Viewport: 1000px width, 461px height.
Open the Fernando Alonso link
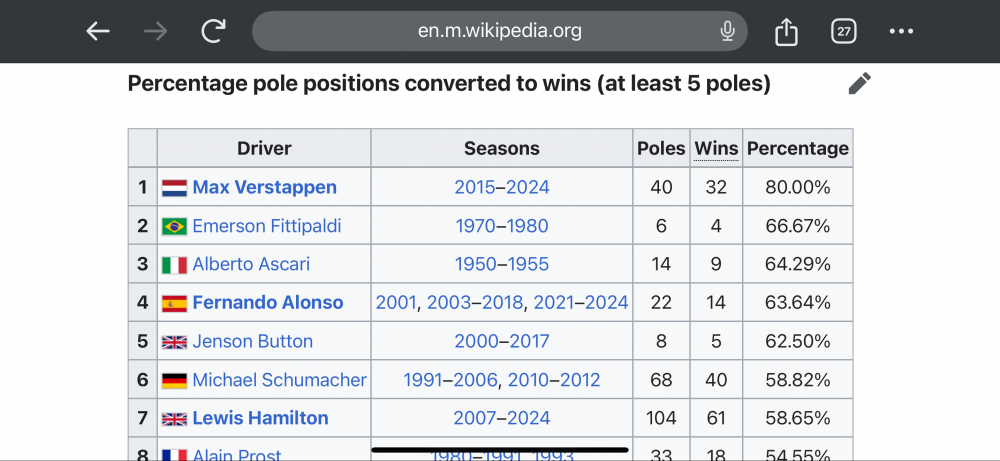267,302
